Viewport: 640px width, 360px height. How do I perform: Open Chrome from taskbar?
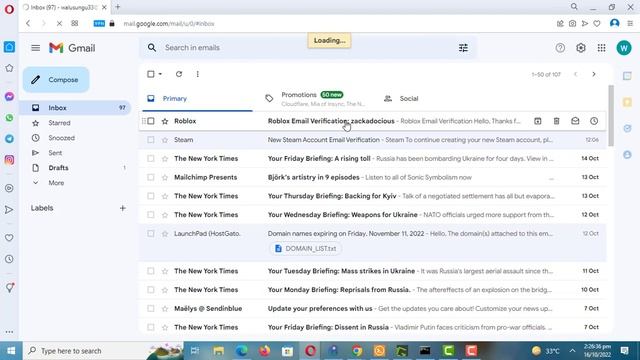[x=357, y=351]
